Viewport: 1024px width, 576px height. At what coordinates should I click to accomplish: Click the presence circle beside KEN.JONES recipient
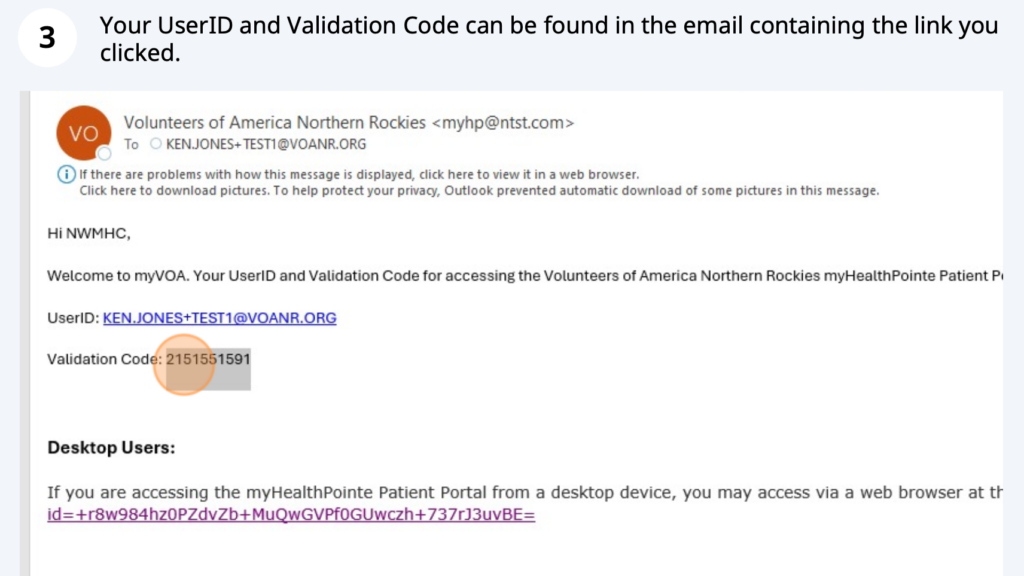[155, 144]
